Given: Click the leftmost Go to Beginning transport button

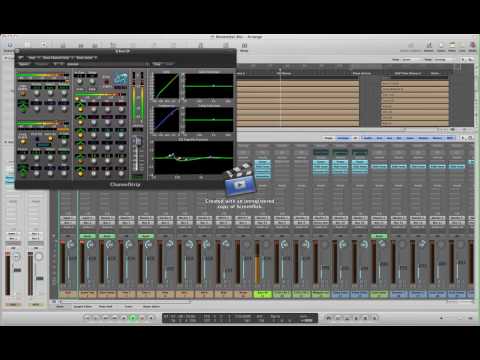Looking at the screenshot, I should 87,318.
